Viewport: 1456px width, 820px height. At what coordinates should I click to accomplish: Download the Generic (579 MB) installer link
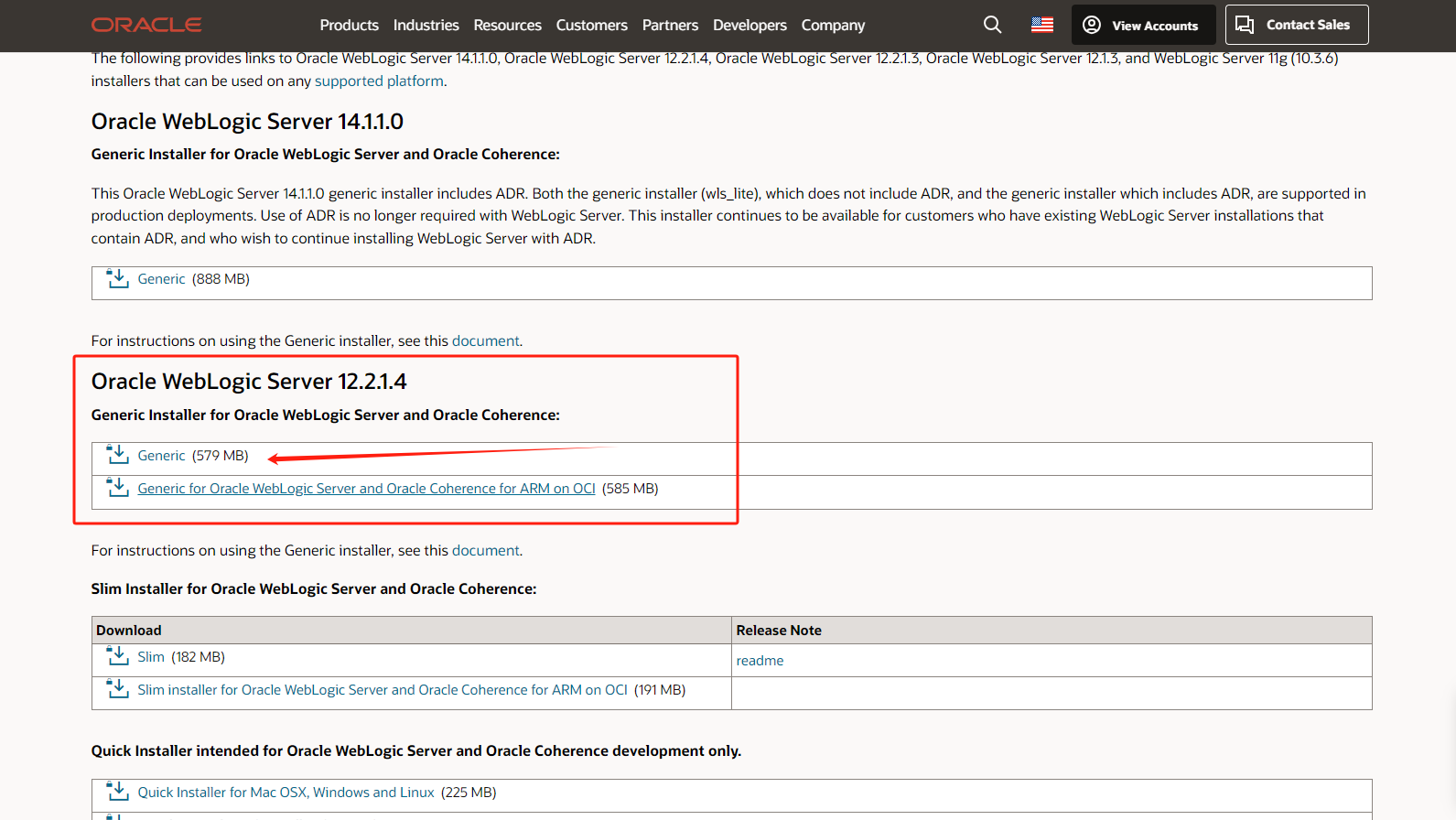point(161,456)
